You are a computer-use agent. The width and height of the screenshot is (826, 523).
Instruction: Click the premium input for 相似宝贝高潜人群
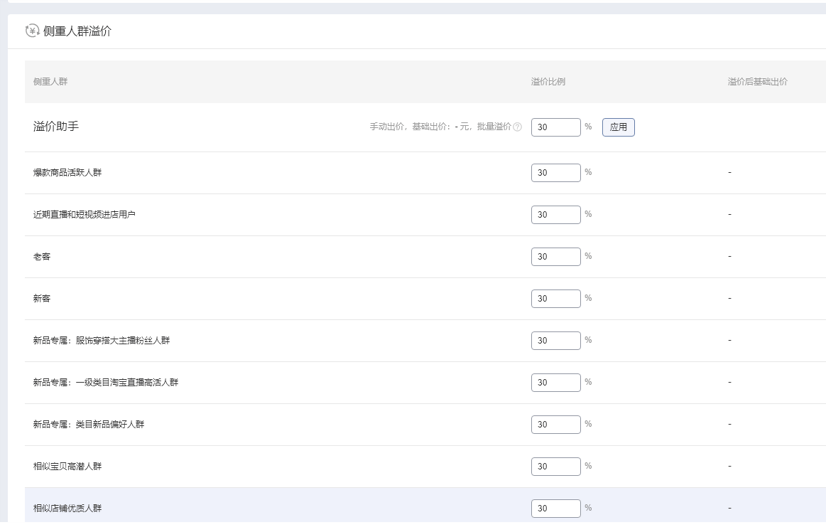pyautogui.click(x=555, y=467)
